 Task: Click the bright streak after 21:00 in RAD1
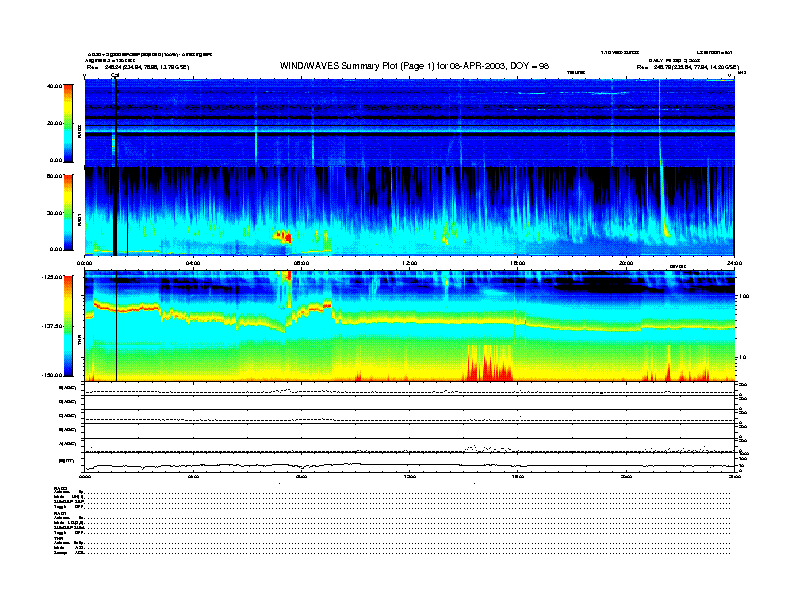[664, 202]
